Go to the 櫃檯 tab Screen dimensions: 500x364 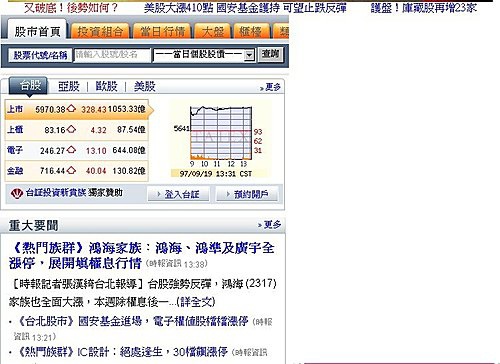coord(251,32)
